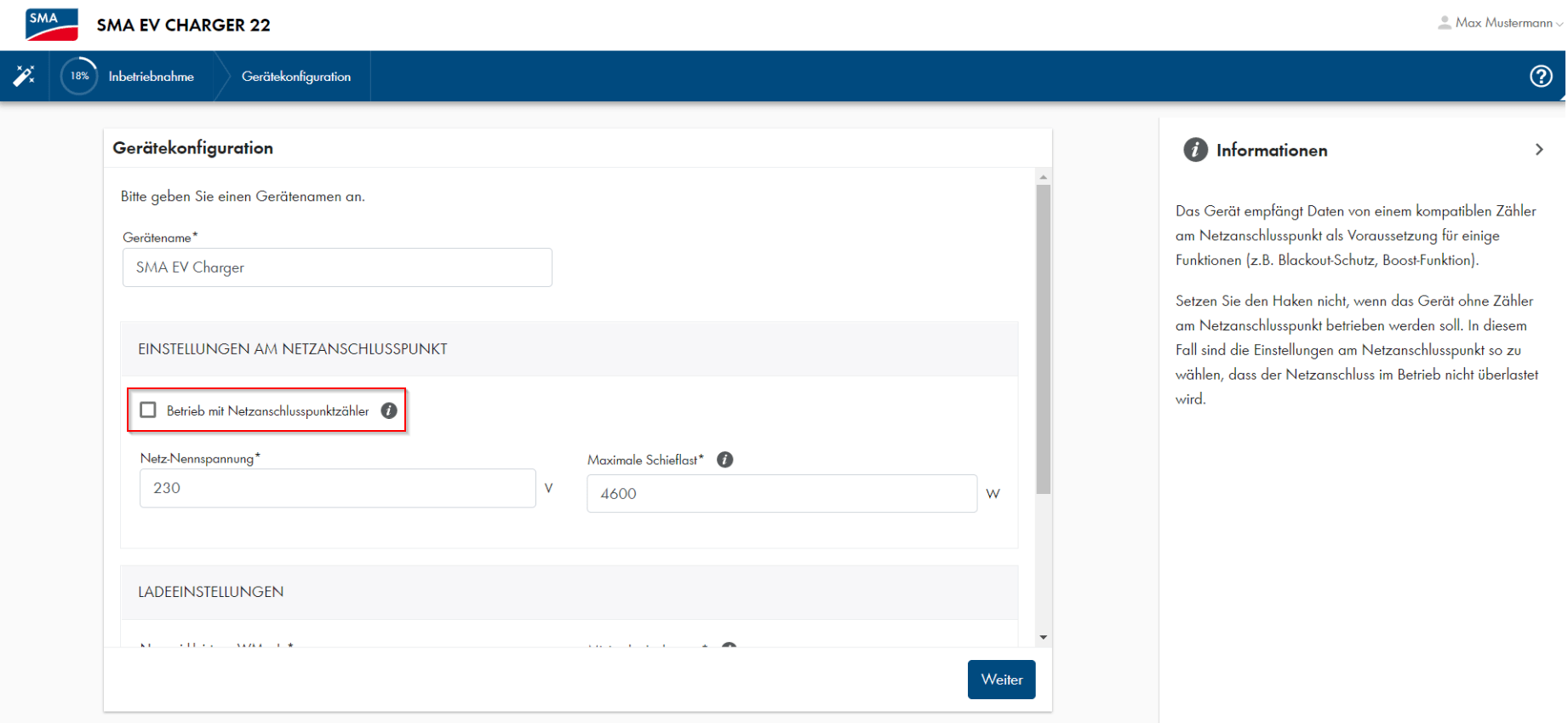Click the EINSTELLUNGEN AM NETZANSCHLUSSPUNKT heading
The width and height of the screenshot is (1568, 723).
point(293,349)
